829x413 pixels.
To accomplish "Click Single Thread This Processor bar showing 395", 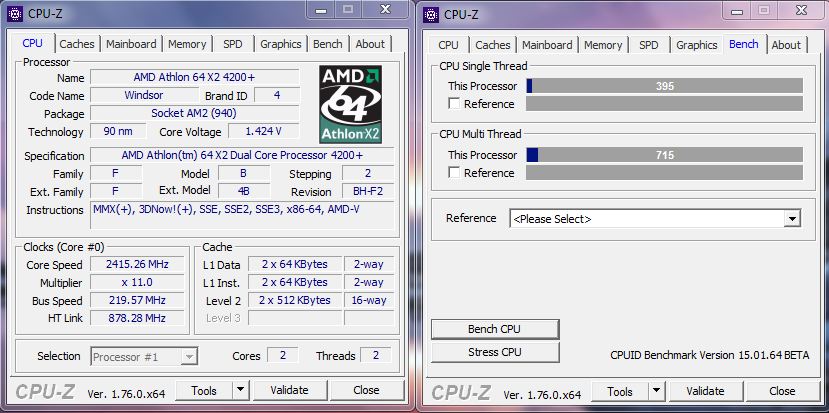I will point(665,86).
